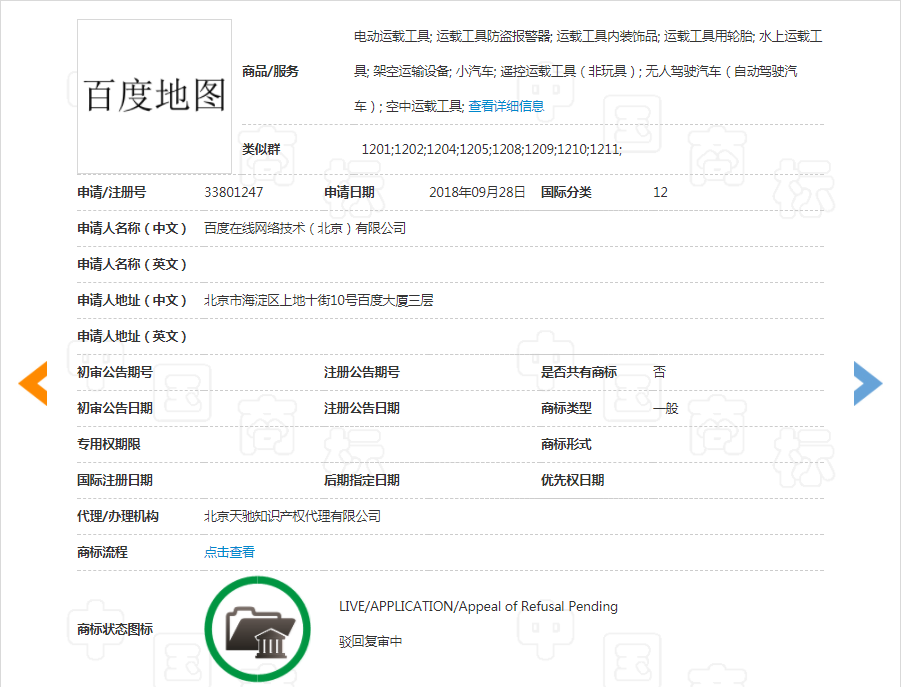Click the 商标状态图标 label
Viewport: 901px width, 687px height.
pyautogui.click(x=115, y=629)
